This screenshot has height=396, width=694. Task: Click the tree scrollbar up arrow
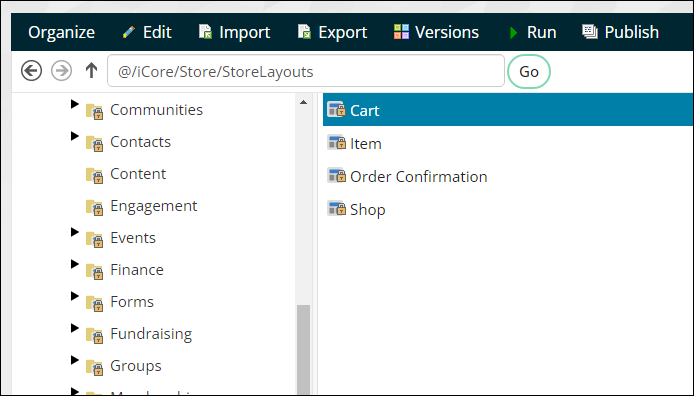303,103
